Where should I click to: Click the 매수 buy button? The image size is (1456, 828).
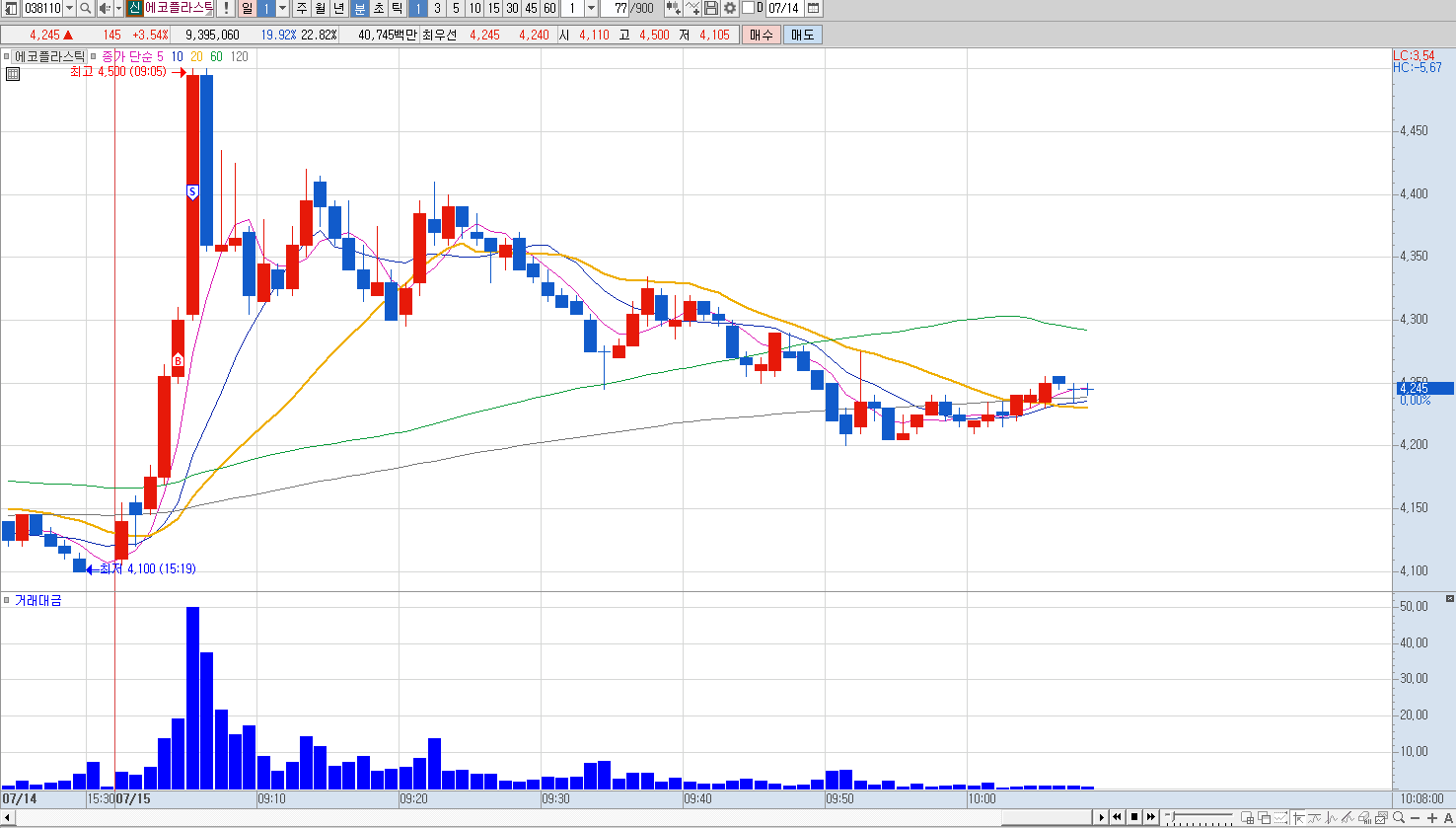coord(762,35)
